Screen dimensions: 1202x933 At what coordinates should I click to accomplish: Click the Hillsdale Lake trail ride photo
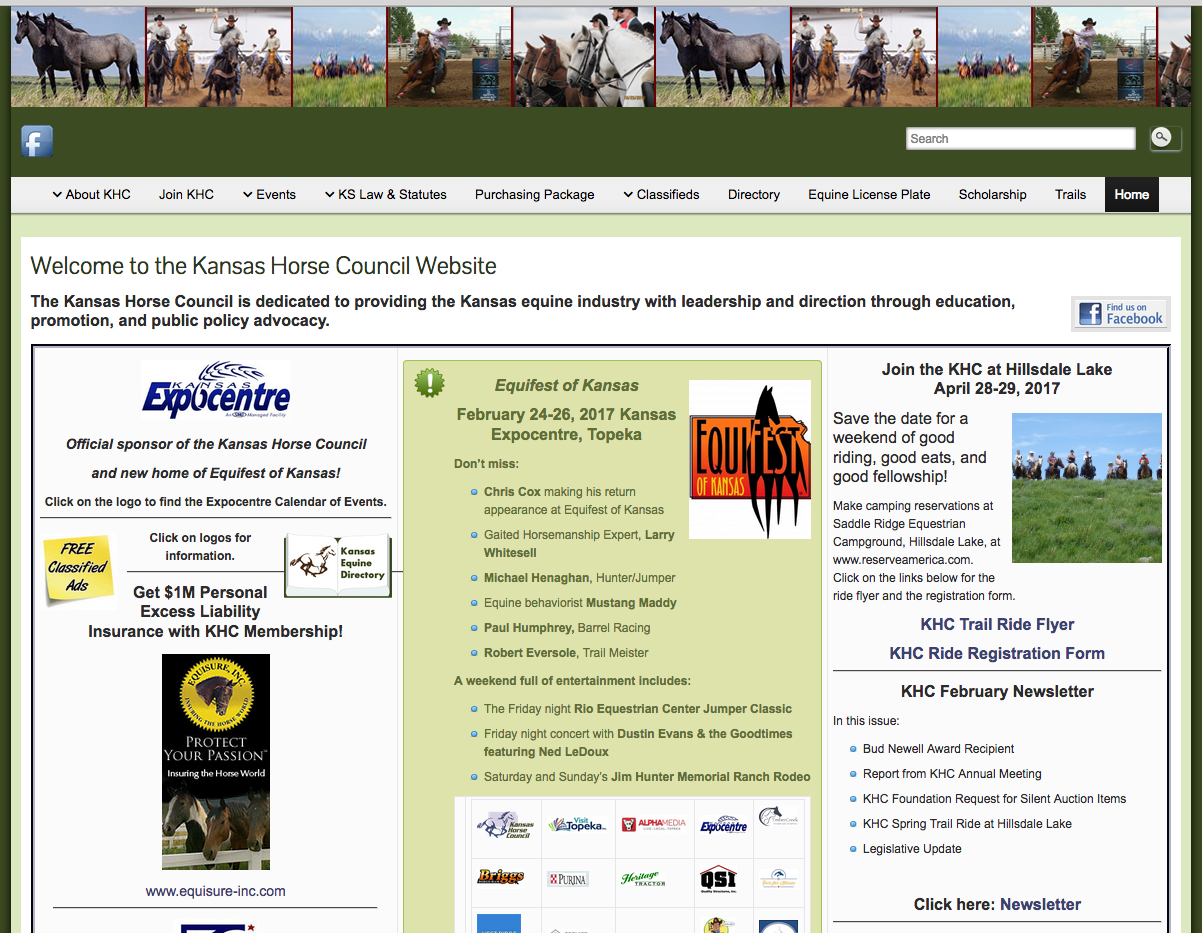coord(1087,488)
